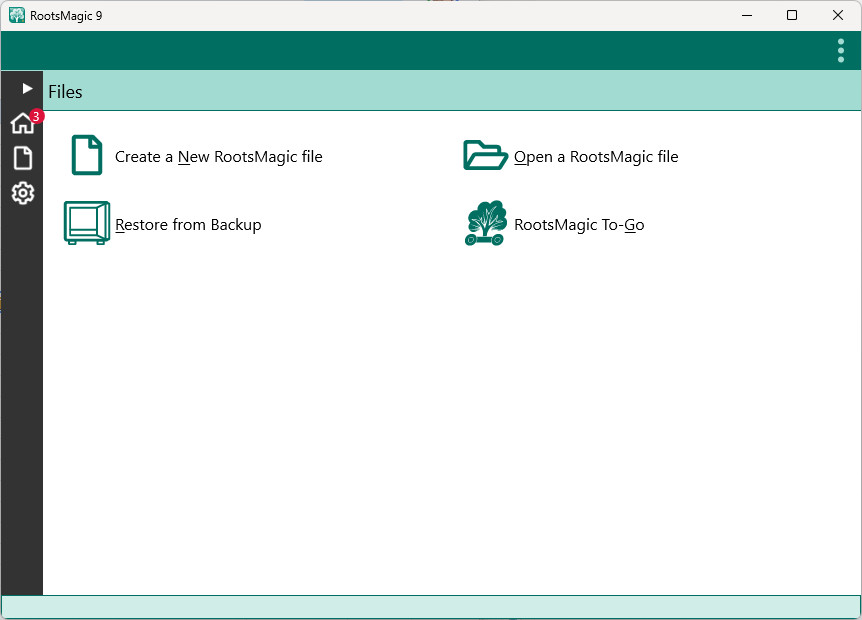Click the status bar at window bottom

click(x=430, y=607)
